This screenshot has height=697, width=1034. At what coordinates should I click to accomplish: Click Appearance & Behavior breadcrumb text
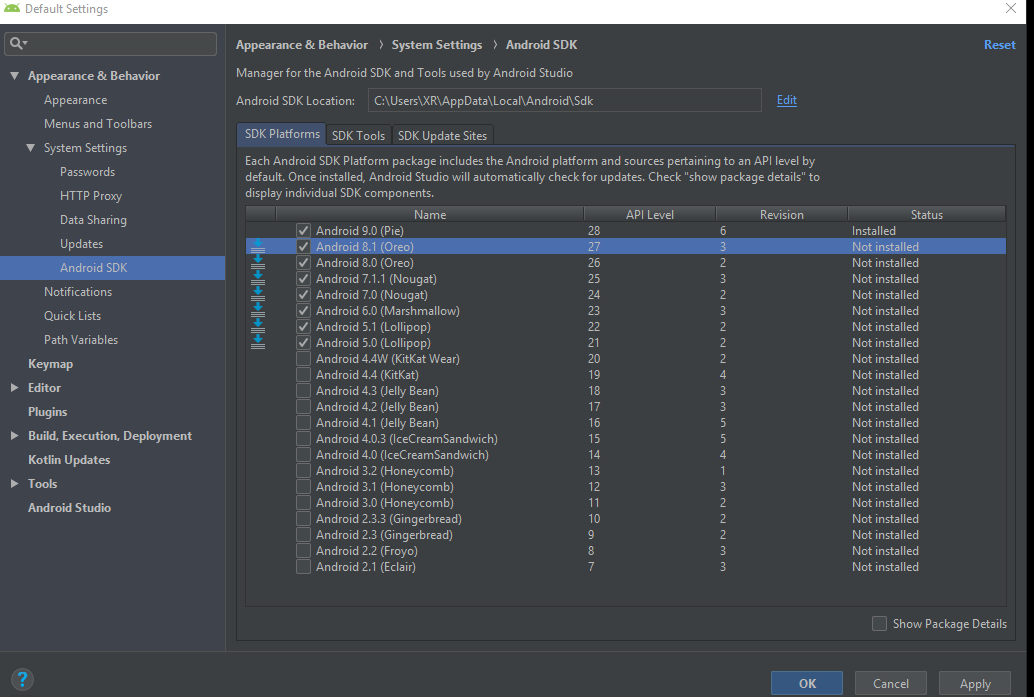click(301, 45)
